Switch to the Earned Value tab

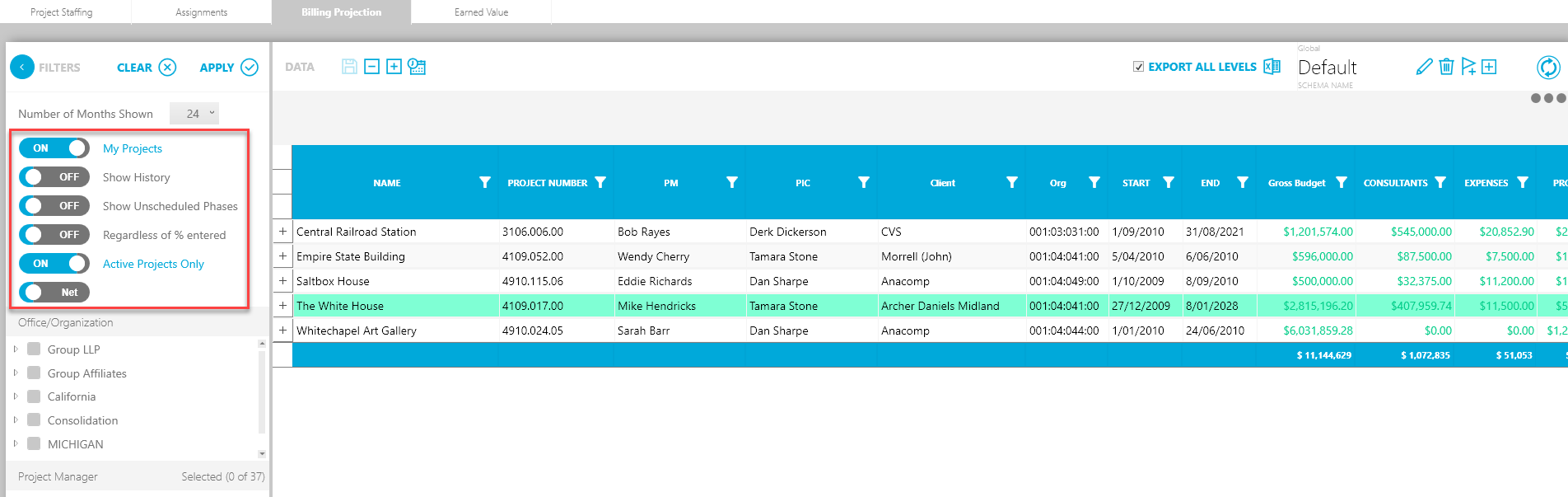pos(481,12)
